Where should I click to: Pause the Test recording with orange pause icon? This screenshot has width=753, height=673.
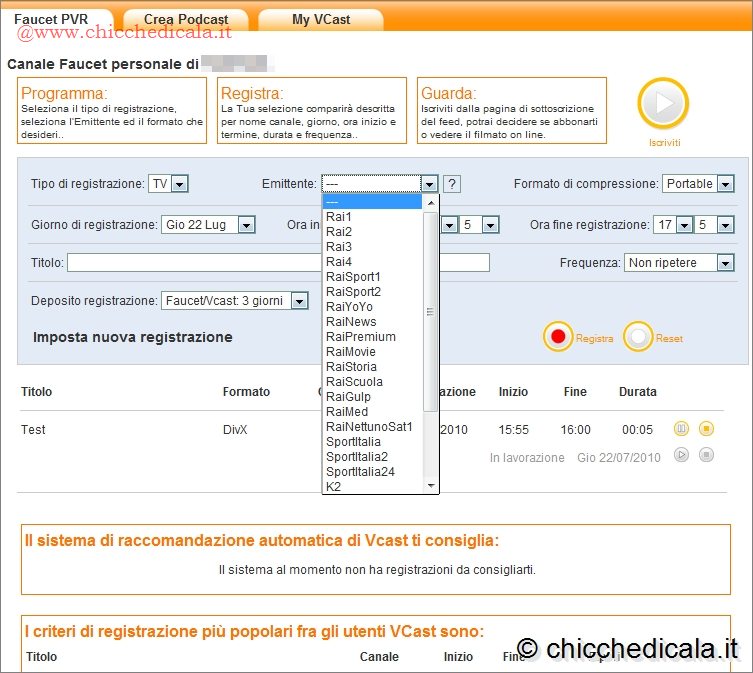[682, 429]
